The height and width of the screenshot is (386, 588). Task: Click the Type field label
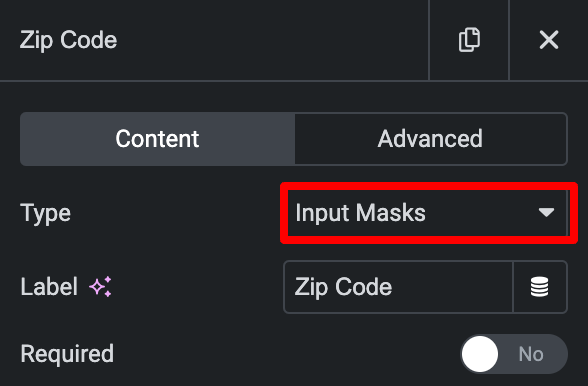(45, 213)
